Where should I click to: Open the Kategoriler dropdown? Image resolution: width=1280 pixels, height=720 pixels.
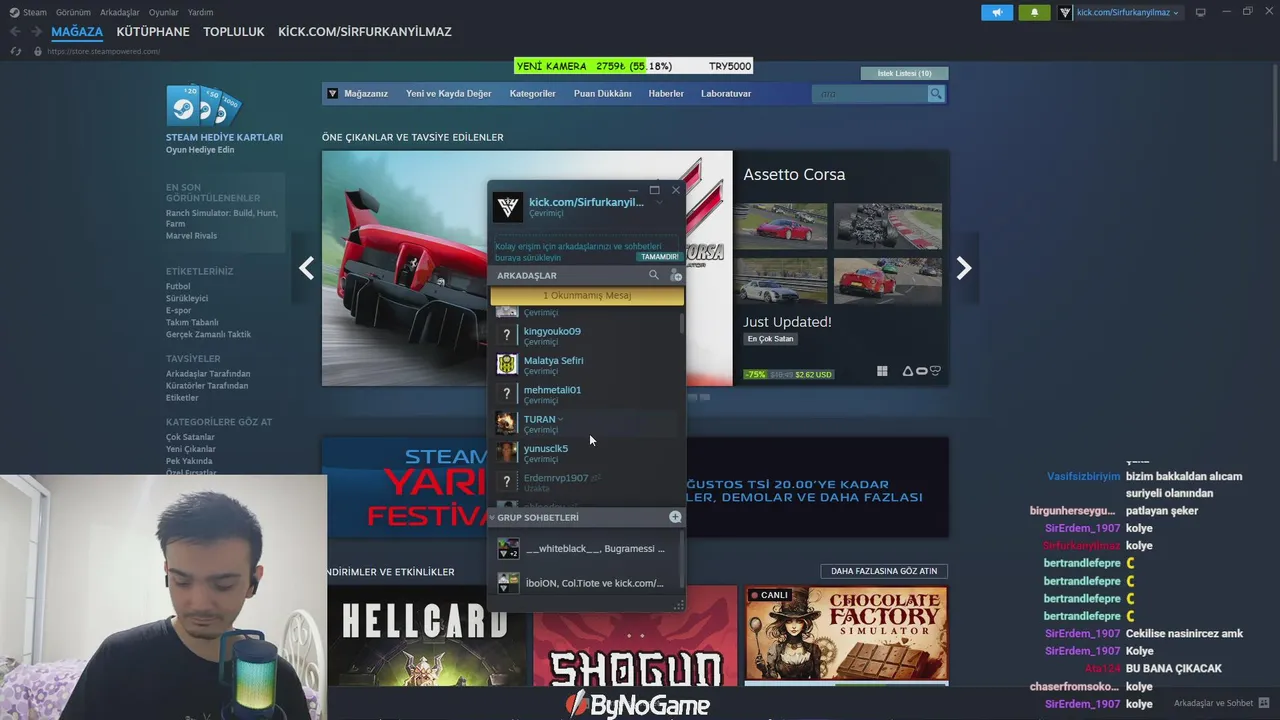click(x=532, y=93)
